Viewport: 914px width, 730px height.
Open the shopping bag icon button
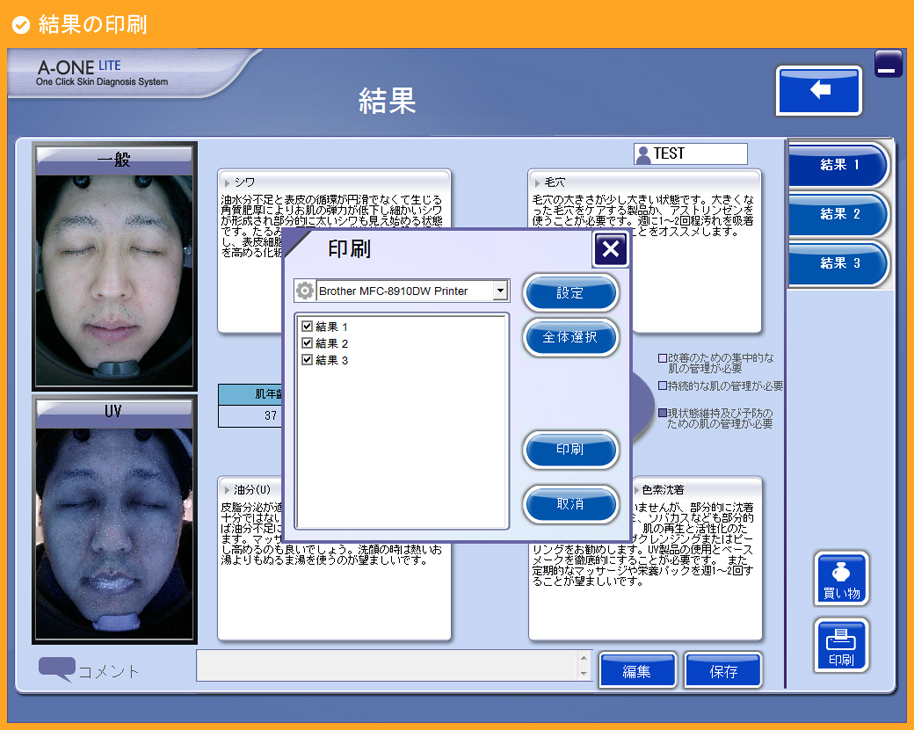(x=841, y=578)
